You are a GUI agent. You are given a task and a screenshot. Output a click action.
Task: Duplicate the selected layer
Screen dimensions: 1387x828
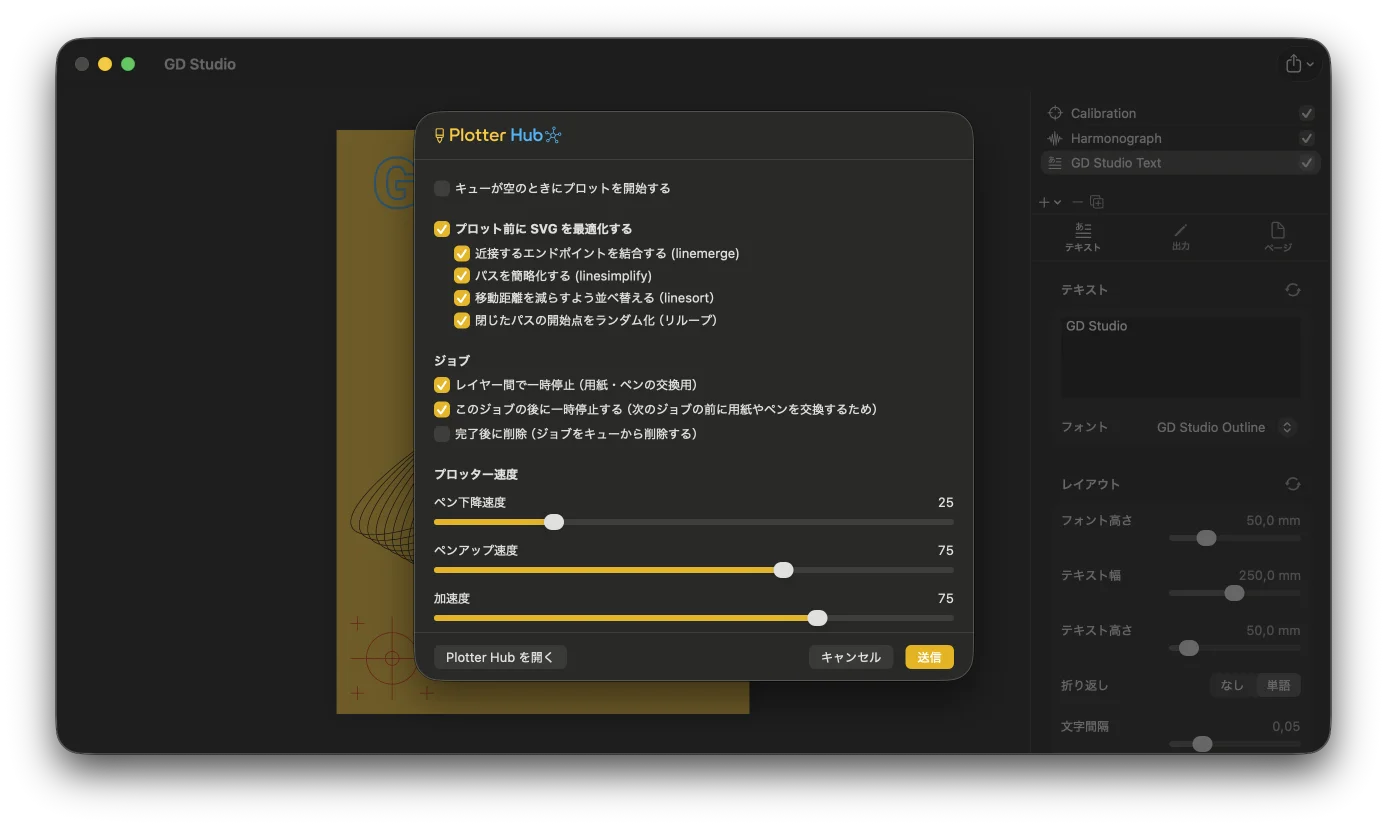point(1097,202)
